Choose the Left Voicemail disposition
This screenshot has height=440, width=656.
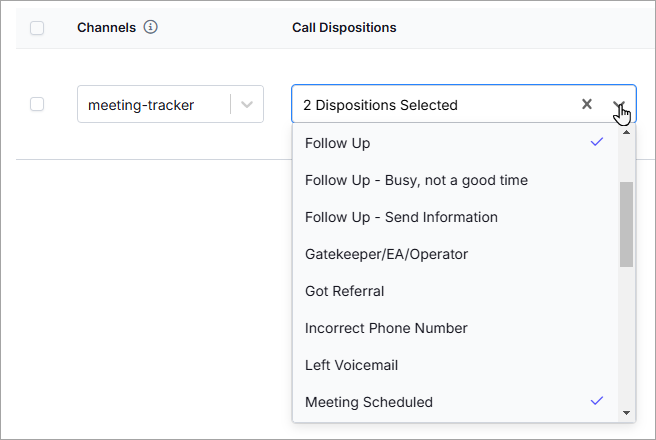(455, 365)
